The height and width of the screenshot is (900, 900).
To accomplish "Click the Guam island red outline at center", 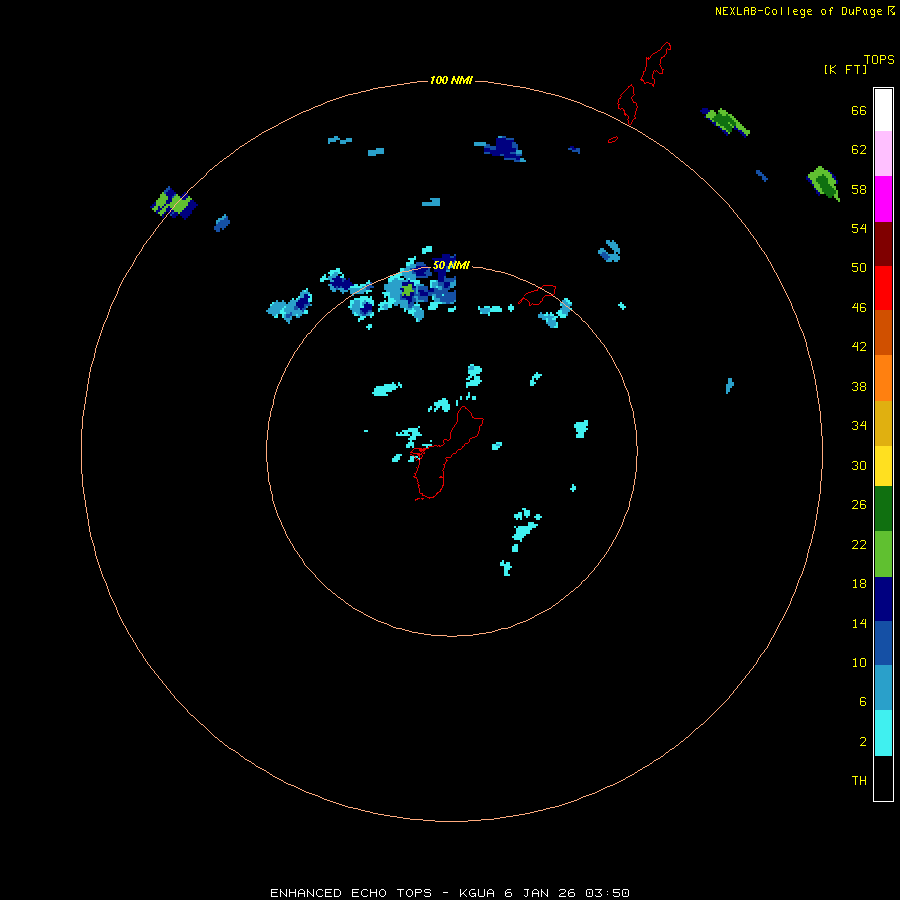I will point(448,453).
